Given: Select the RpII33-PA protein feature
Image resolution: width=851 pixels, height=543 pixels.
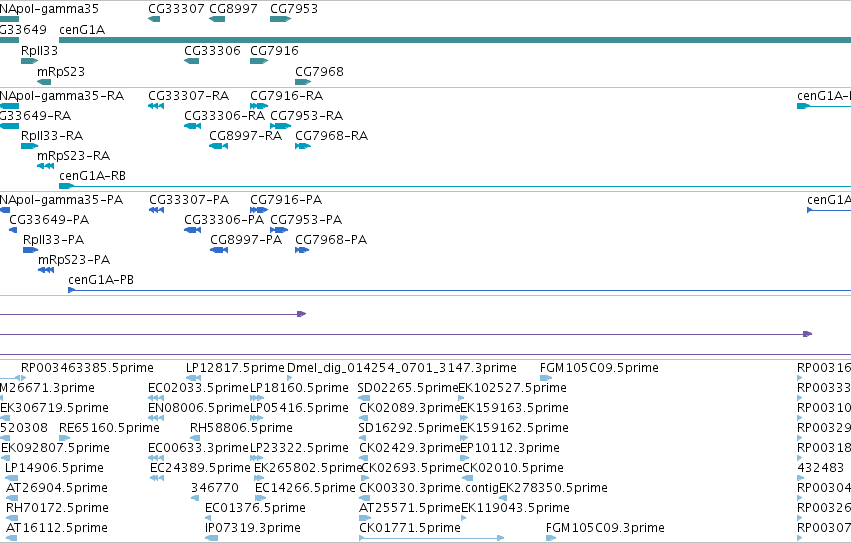Looking at the screenshot, I should (30, 250).
